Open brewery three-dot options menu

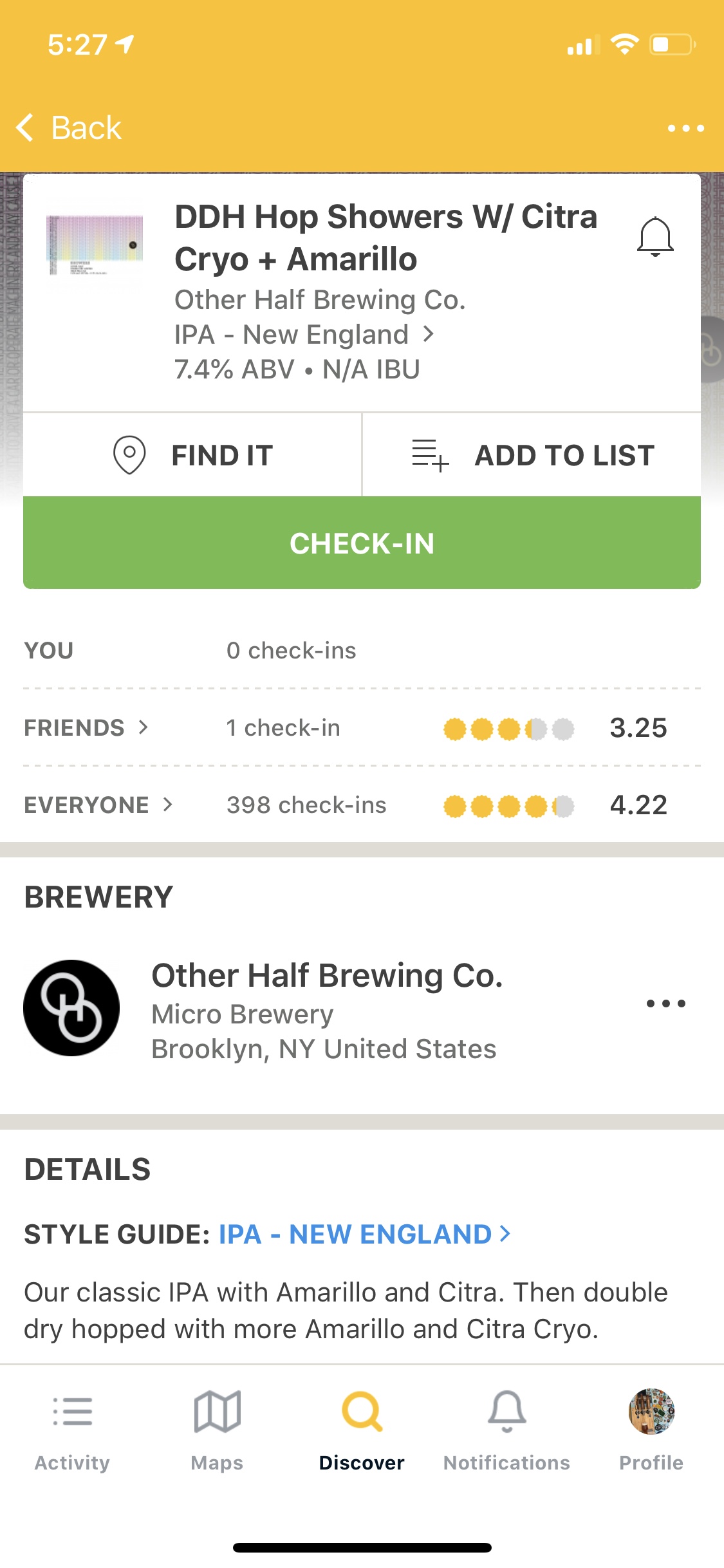(x=666, y=1003)
